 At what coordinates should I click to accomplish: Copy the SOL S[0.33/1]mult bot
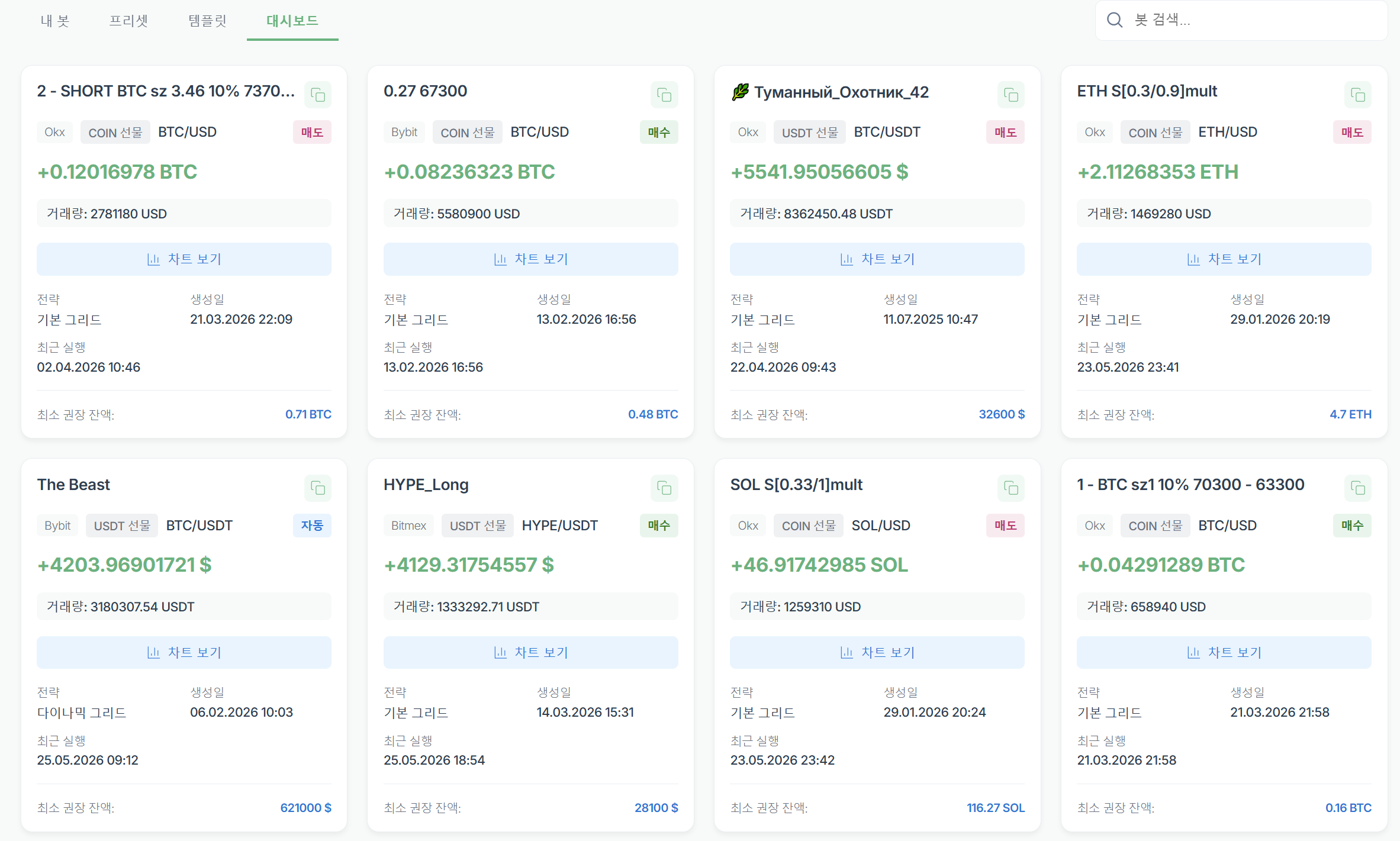[x=1011, y=488]
